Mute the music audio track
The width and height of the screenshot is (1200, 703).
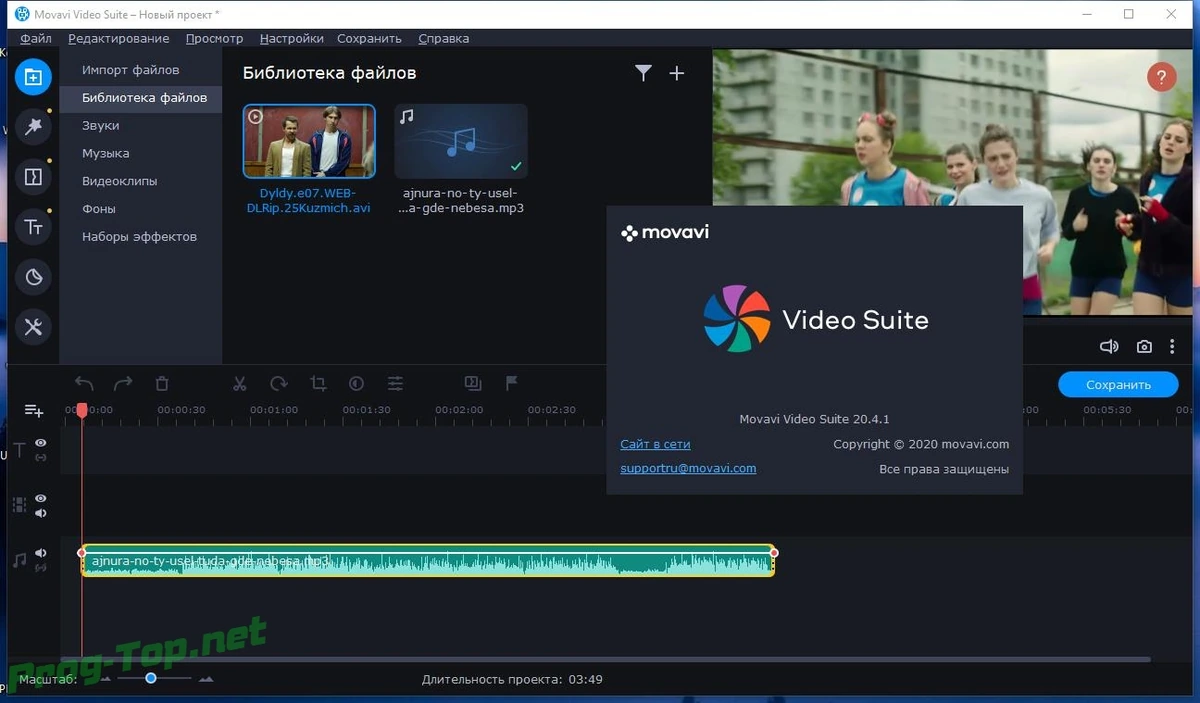tap(41, 553)
